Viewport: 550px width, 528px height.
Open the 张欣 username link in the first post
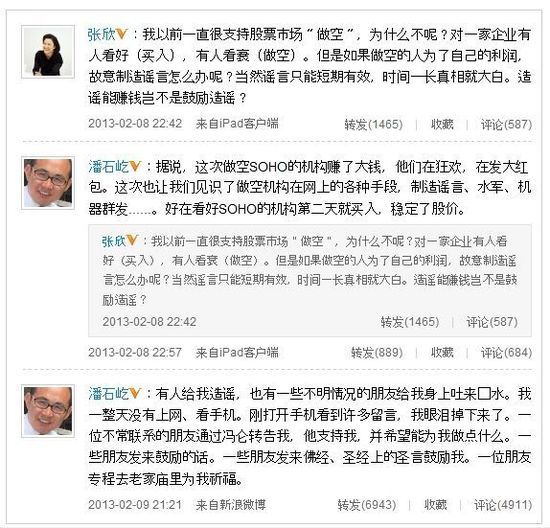tap(102, 34)
